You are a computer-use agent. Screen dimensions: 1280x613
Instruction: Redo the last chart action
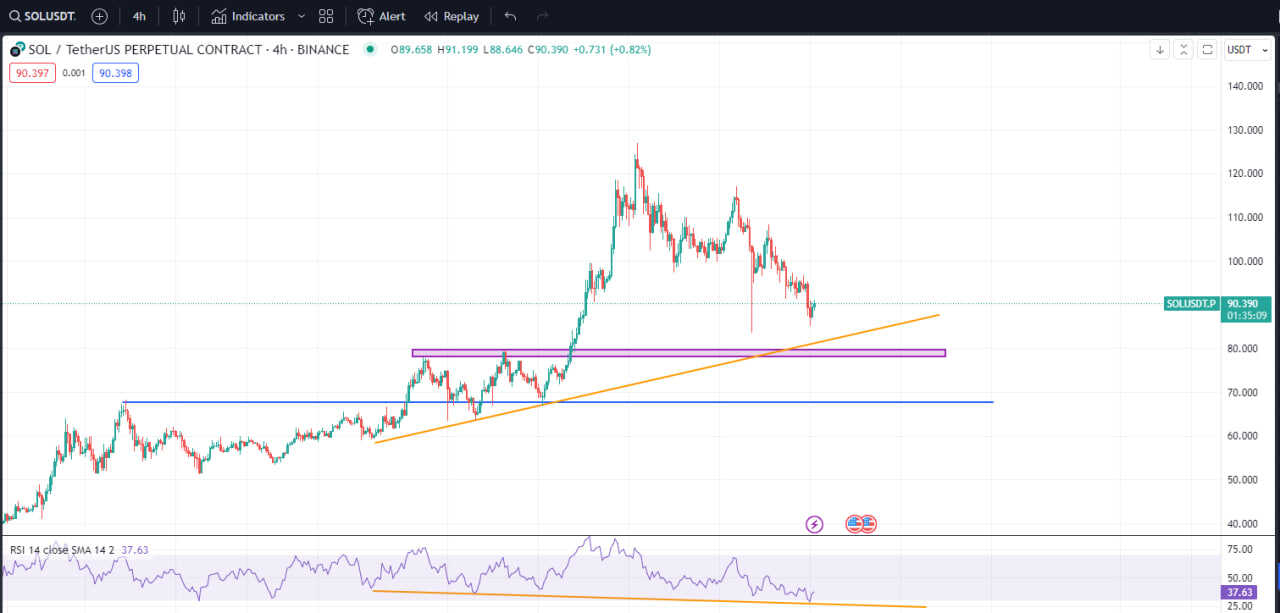(x=542, y=16)
